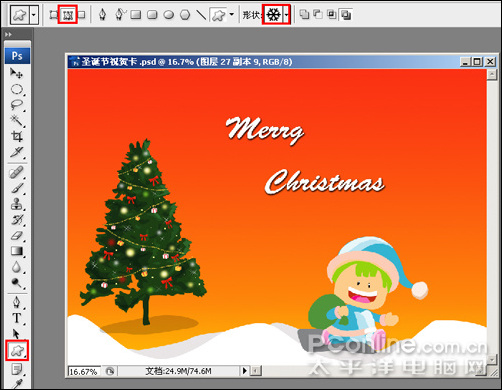This screenshot has width=502, height=390.
Task: Select the Gradient tool
Action: click(x=17, y=251)
